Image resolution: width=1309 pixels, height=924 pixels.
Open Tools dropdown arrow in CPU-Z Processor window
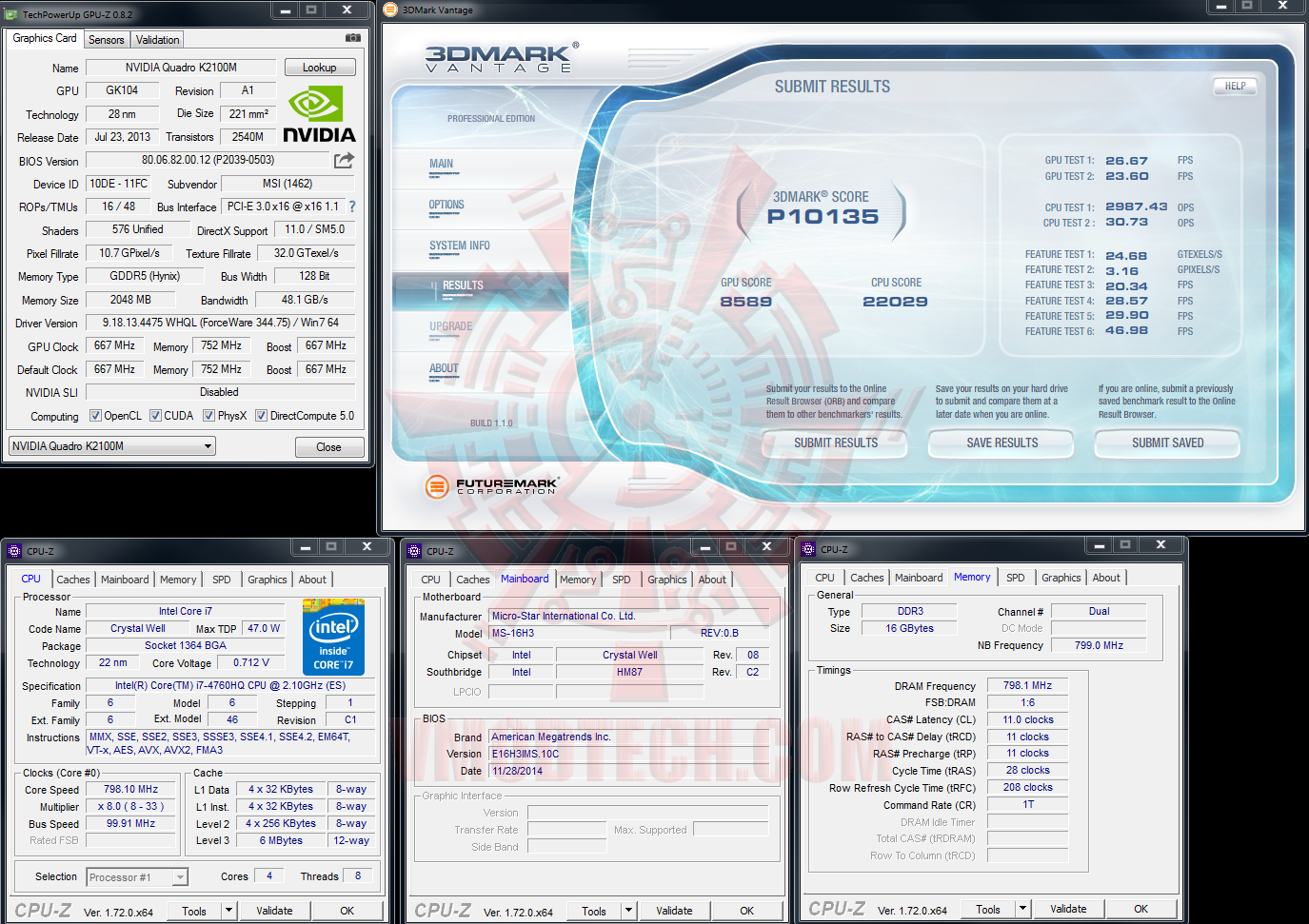pyautogui.click(x=228, y=911)
